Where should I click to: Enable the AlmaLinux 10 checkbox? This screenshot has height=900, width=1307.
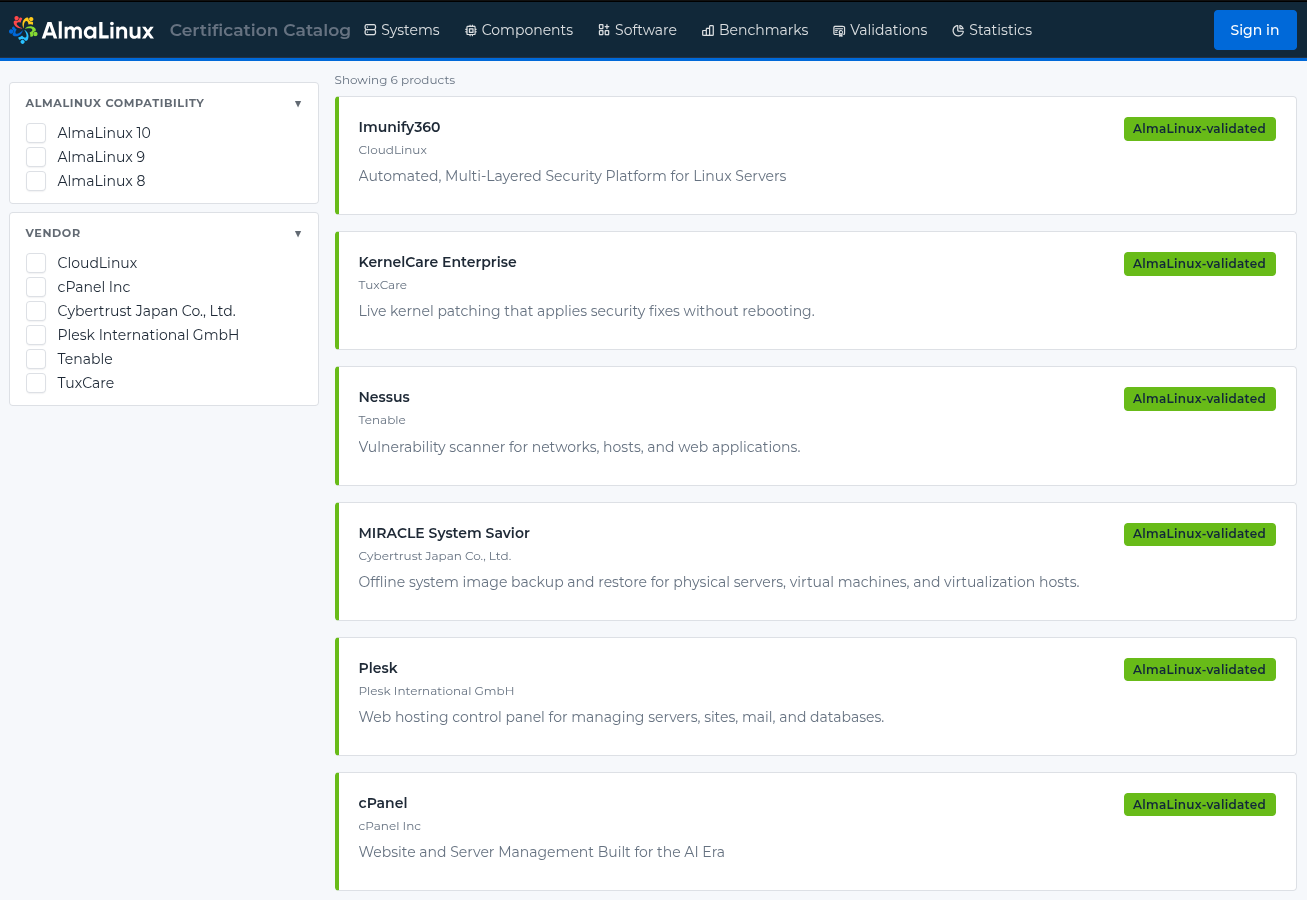36,133
